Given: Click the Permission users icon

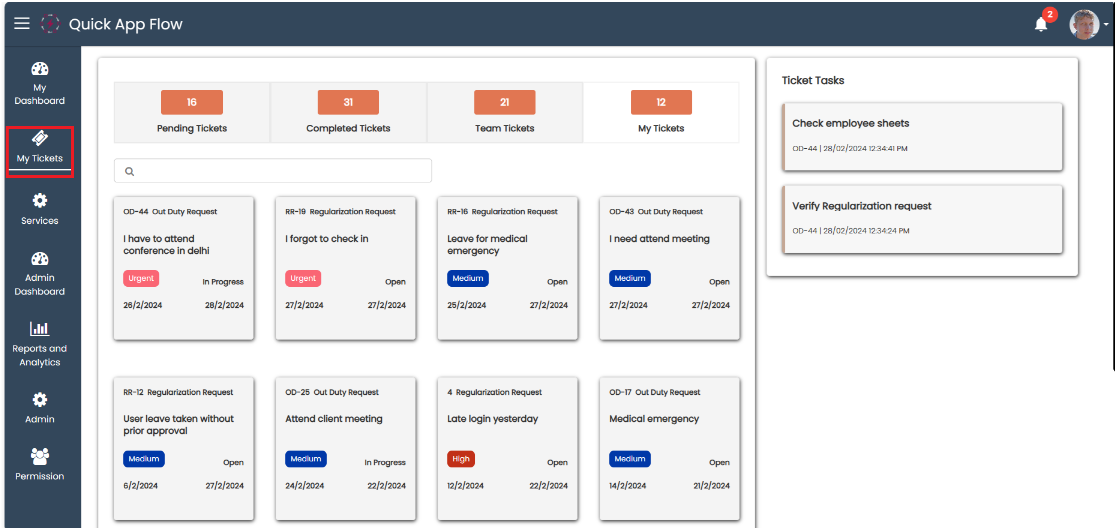Looking at the screenshot, I should pyautogui.click(x=40, y=457).
